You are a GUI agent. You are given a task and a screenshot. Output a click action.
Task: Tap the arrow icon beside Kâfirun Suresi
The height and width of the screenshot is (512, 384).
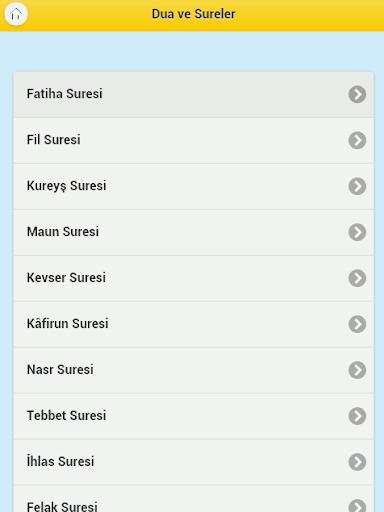pyautogui.click(x=357, y=324)
